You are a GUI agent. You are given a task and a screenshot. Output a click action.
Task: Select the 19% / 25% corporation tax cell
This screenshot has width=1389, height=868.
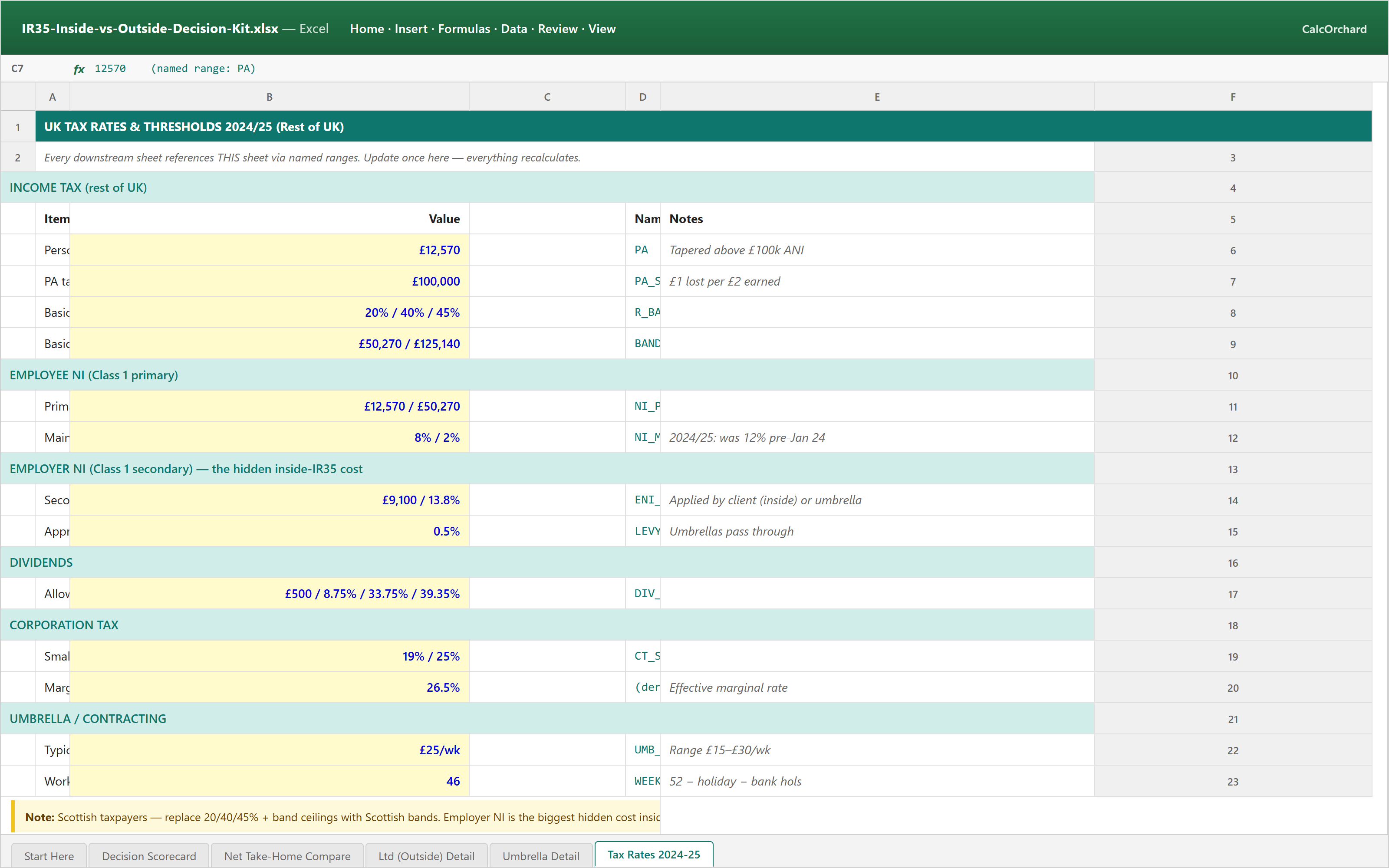[269, 656]
